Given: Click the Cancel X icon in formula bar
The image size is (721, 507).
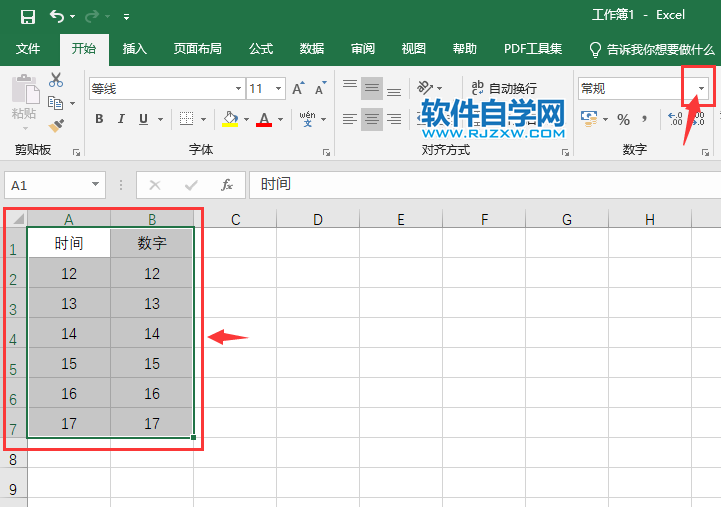Looking at the screenshot, I should [x=155, y=185].
